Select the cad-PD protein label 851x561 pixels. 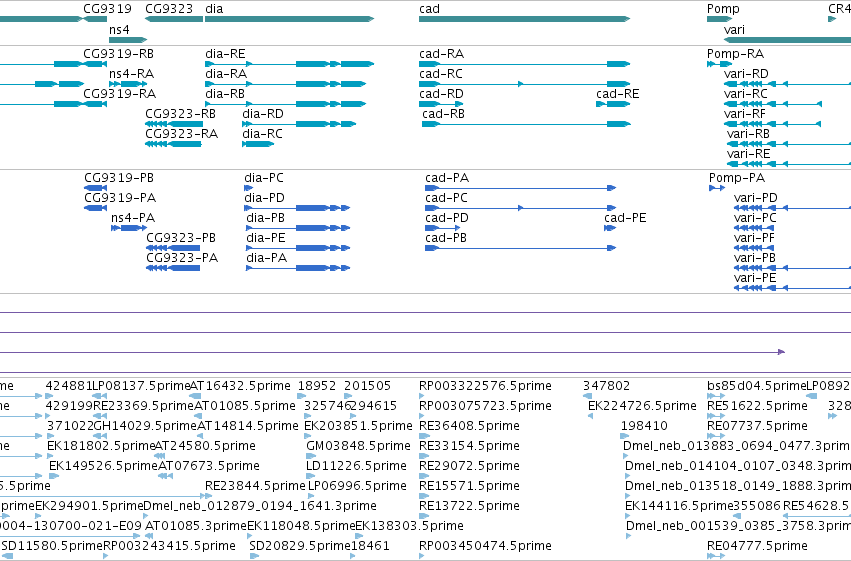447,218
